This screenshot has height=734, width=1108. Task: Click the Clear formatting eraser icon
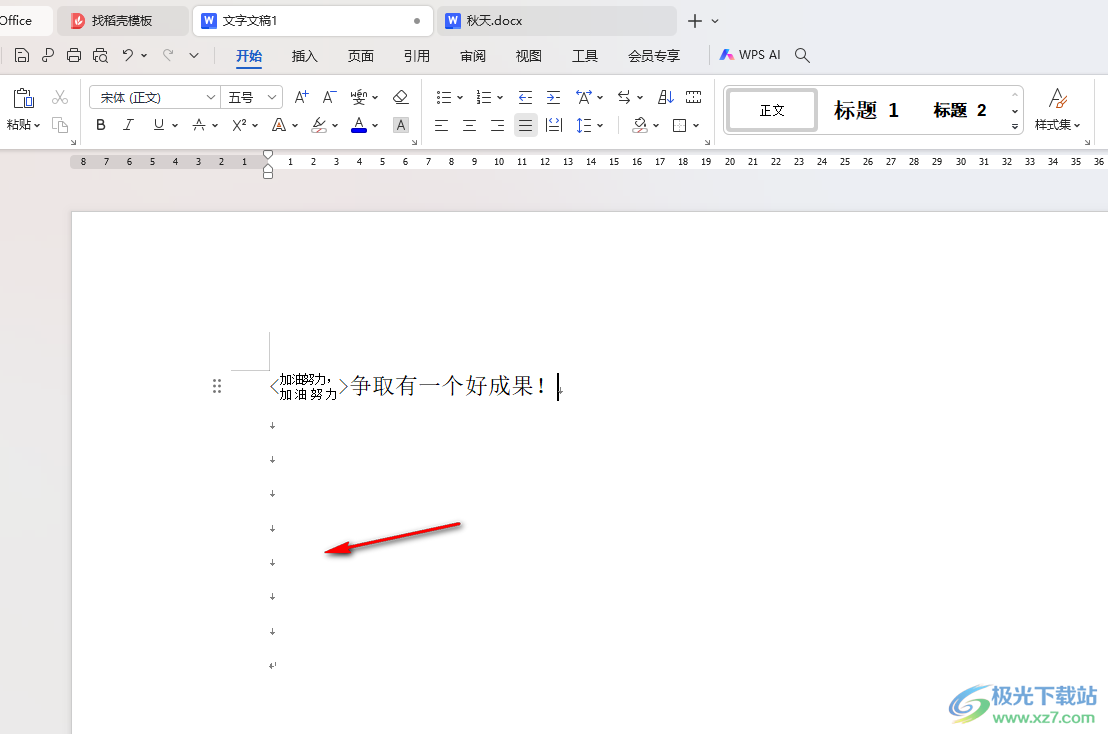(401, 97)
